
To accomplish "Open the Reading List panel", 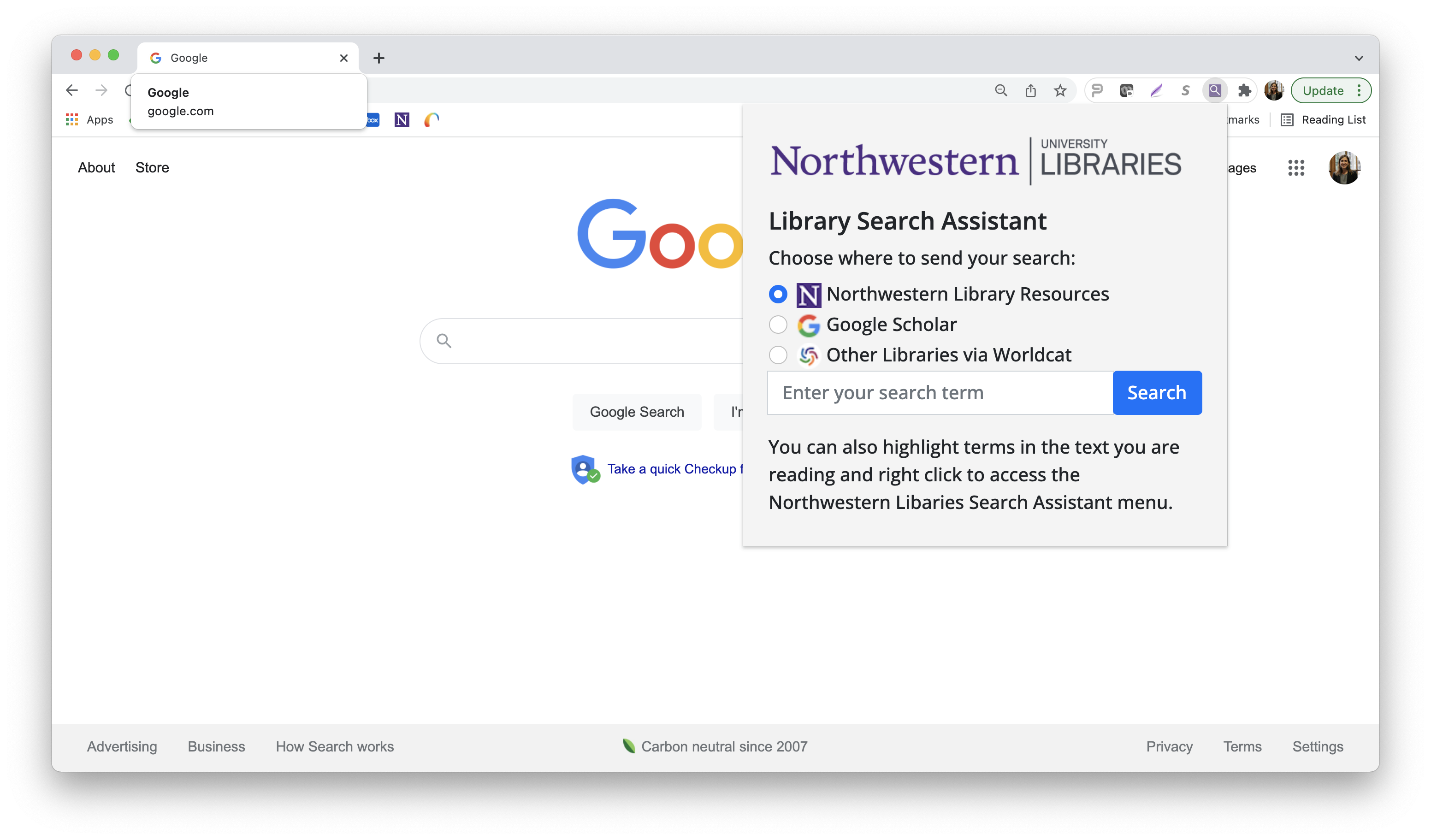I will coord(1323,120).
